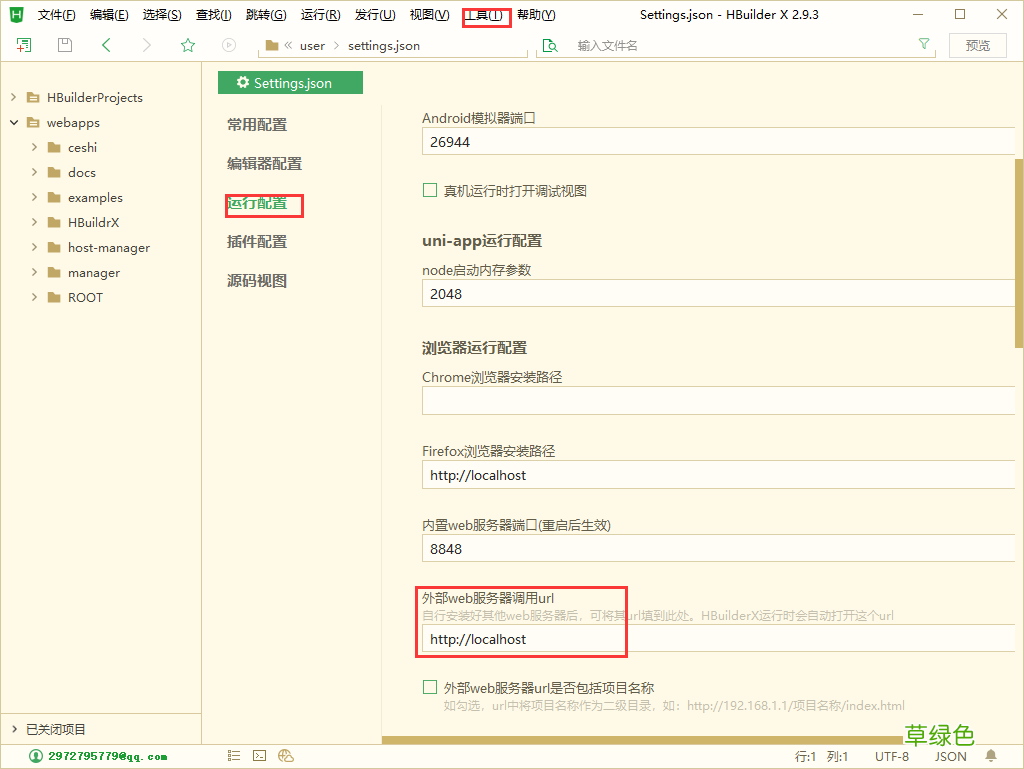Open file search using the magnifier icon
This screenshot has height=769, width=1024.
551,45
